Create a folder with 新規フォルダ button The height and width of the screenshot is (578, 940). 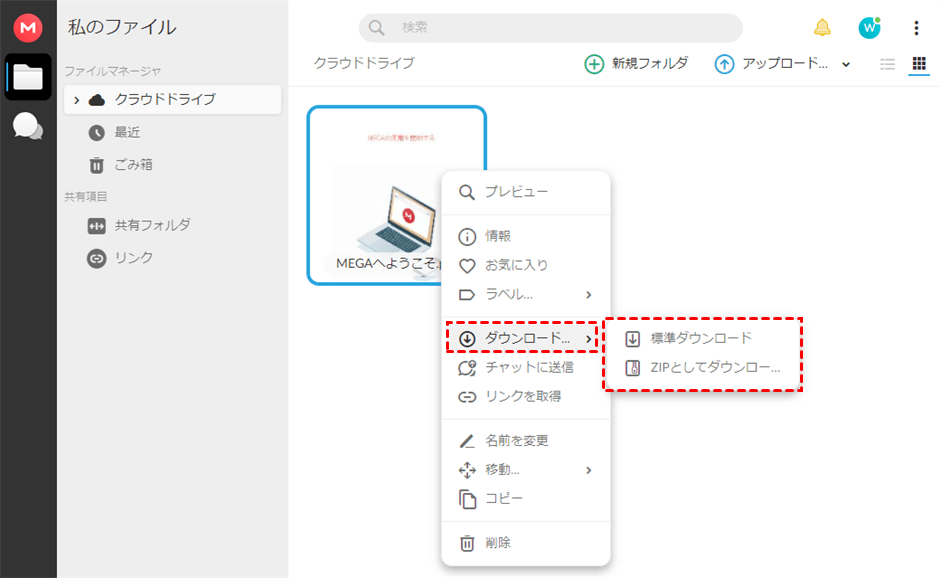(x=636, y=64)
